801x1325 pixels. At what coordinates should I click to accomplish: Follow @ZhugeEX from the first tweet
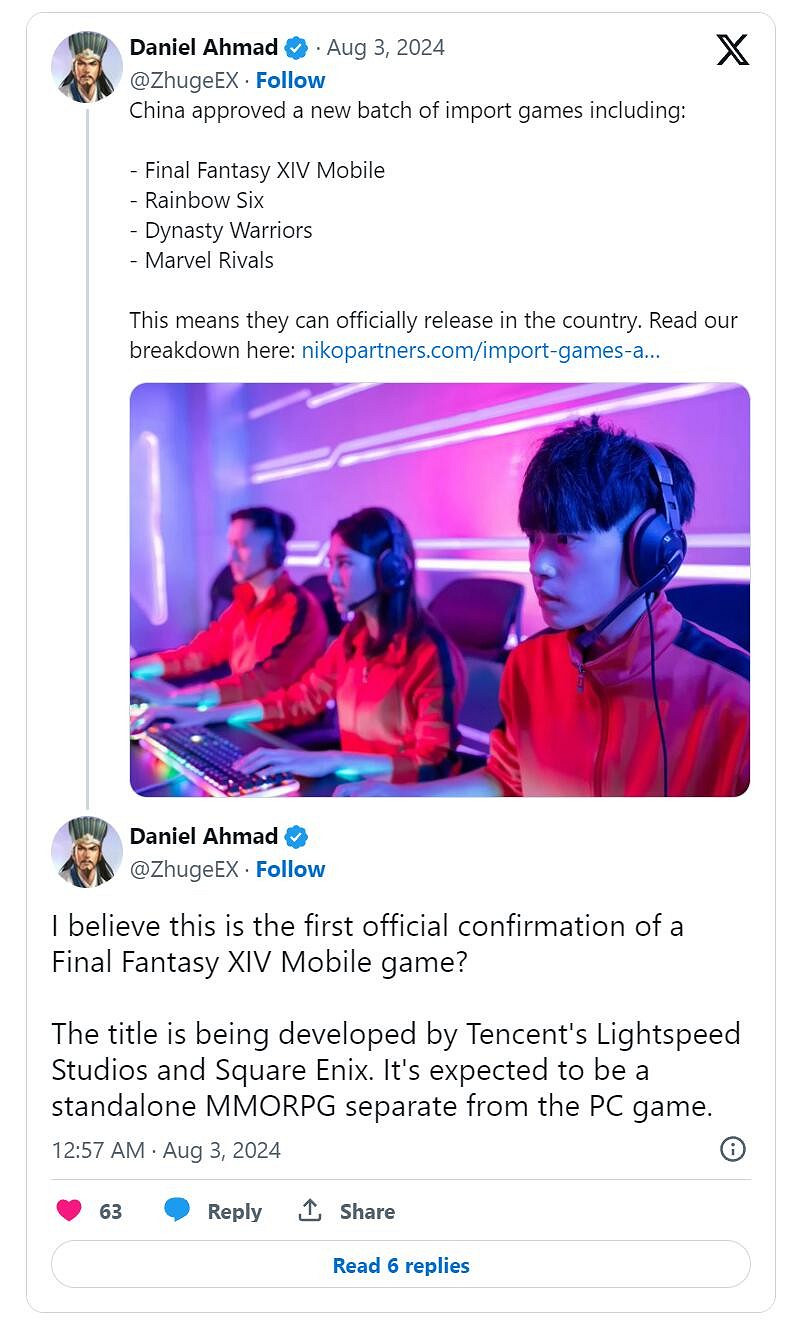click(290, 80)
